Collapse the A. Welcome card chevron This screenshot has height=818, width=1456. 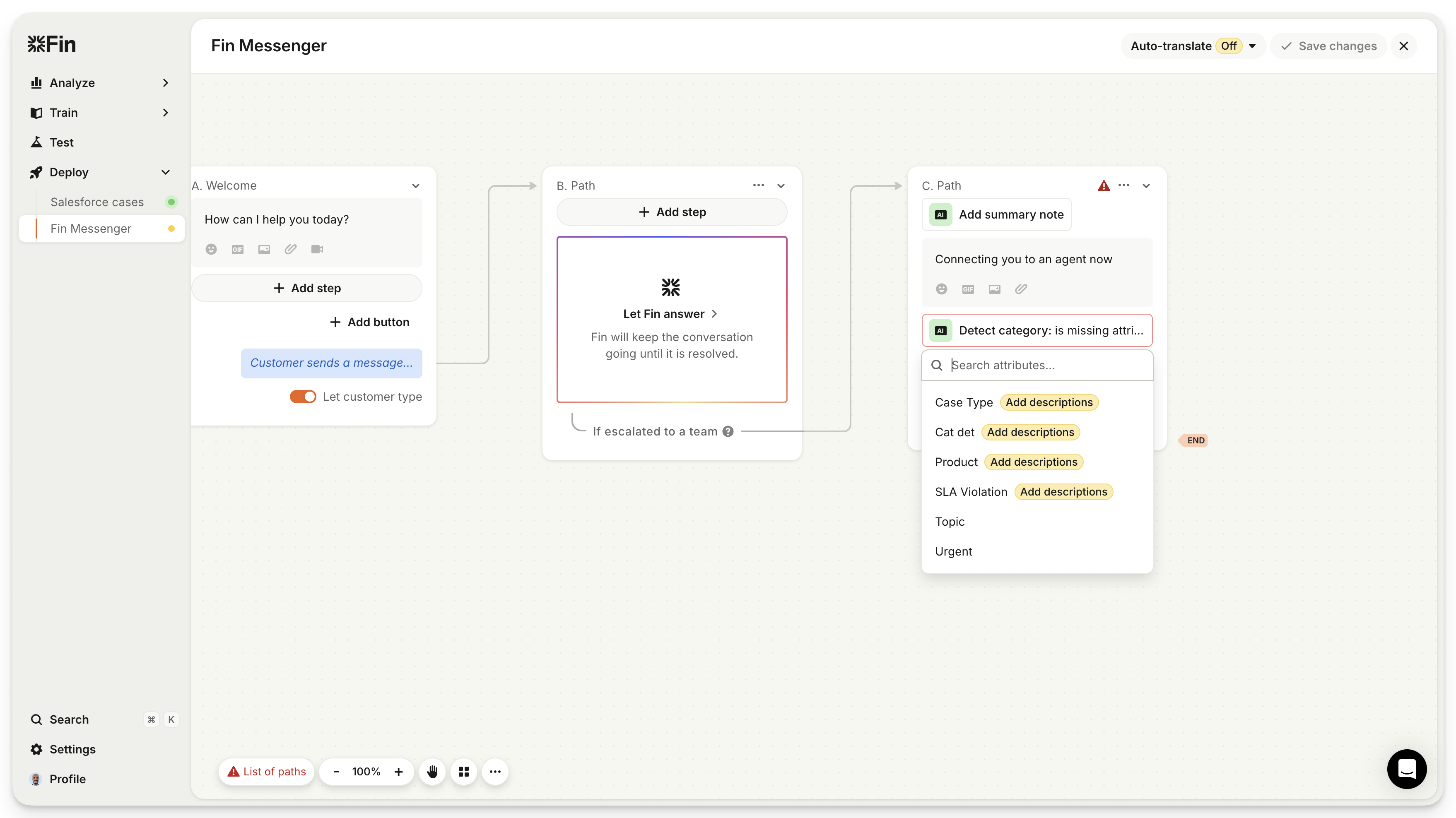(x=415, y=186)
